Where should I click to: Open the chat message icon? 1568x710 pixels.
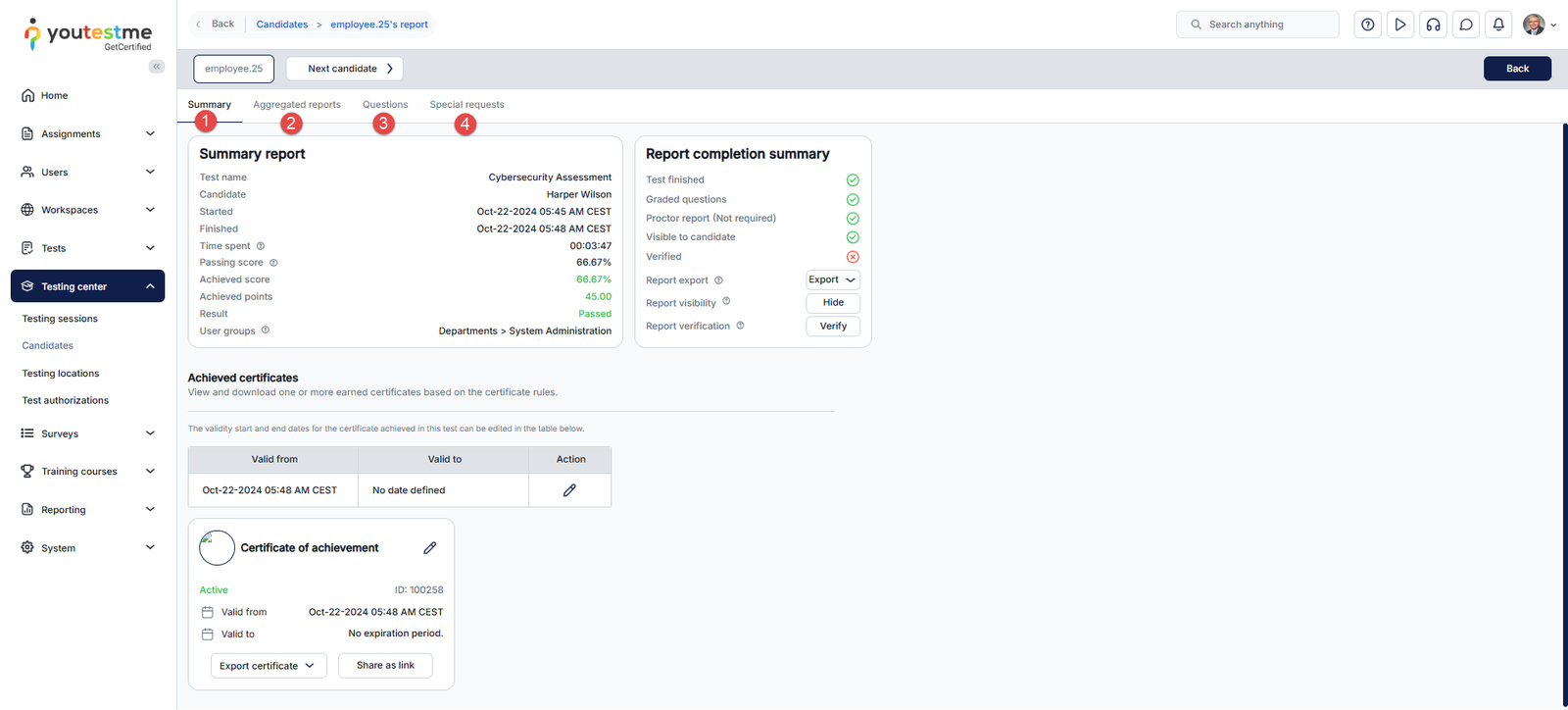[1466, 25]
